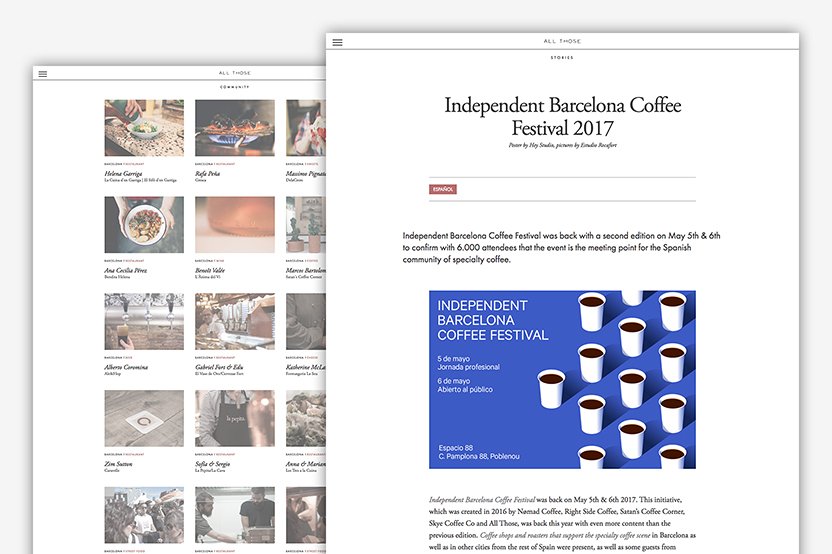This screenshot has width=832, height=554.
Task: Open Gabriel Fort & Edu name link
Action: click(219, 367)
